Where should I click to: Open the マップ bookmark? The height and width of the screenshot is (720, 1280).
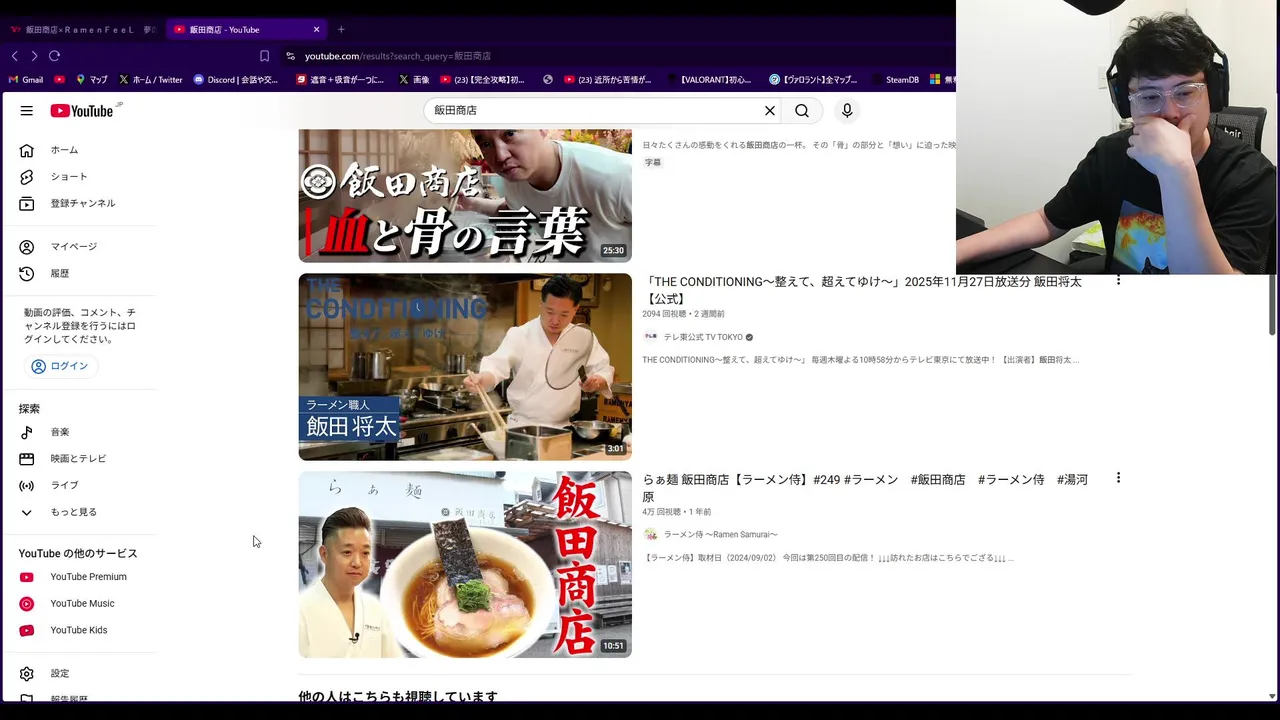(92, 79)
